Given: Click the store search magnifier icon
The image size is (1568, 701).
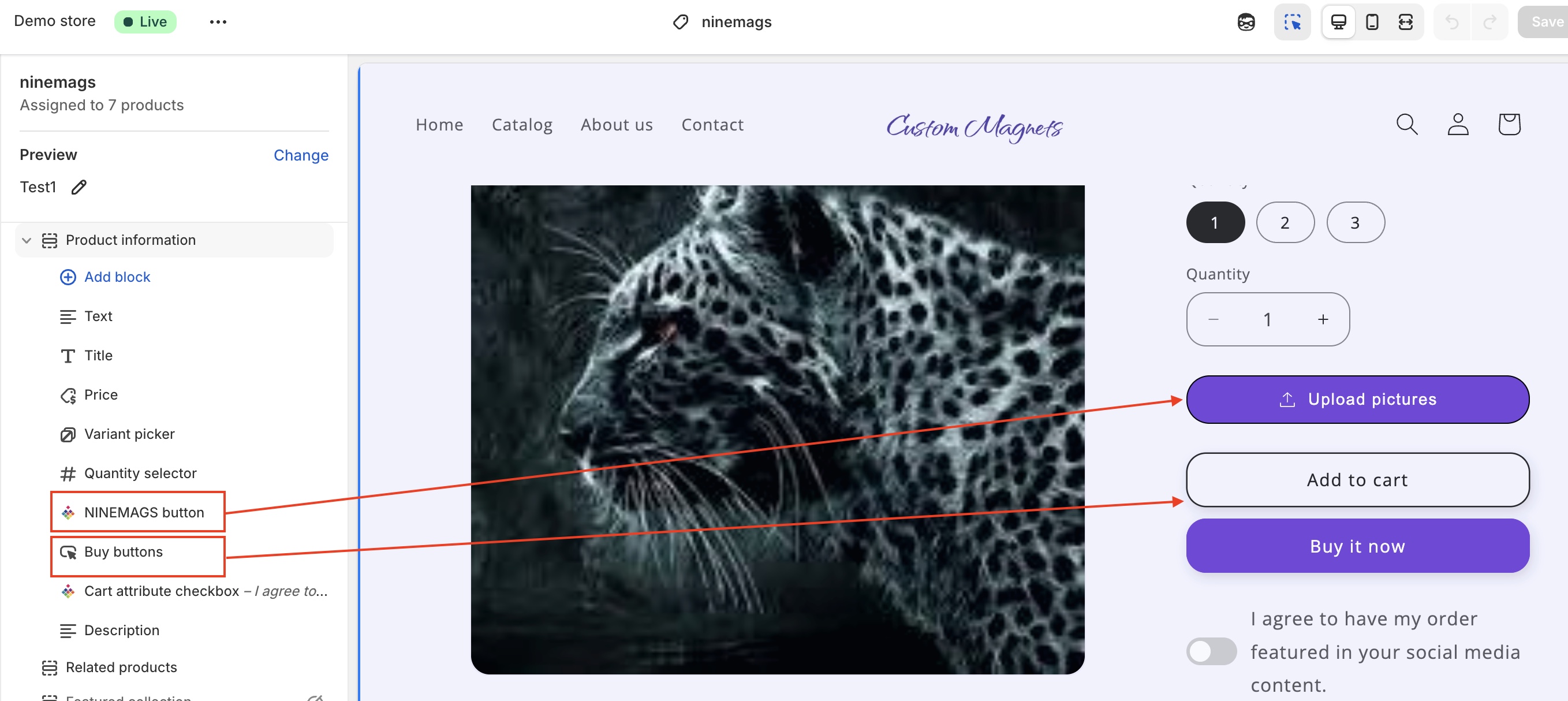Looking at the screenshot, I should point(1406,124).
